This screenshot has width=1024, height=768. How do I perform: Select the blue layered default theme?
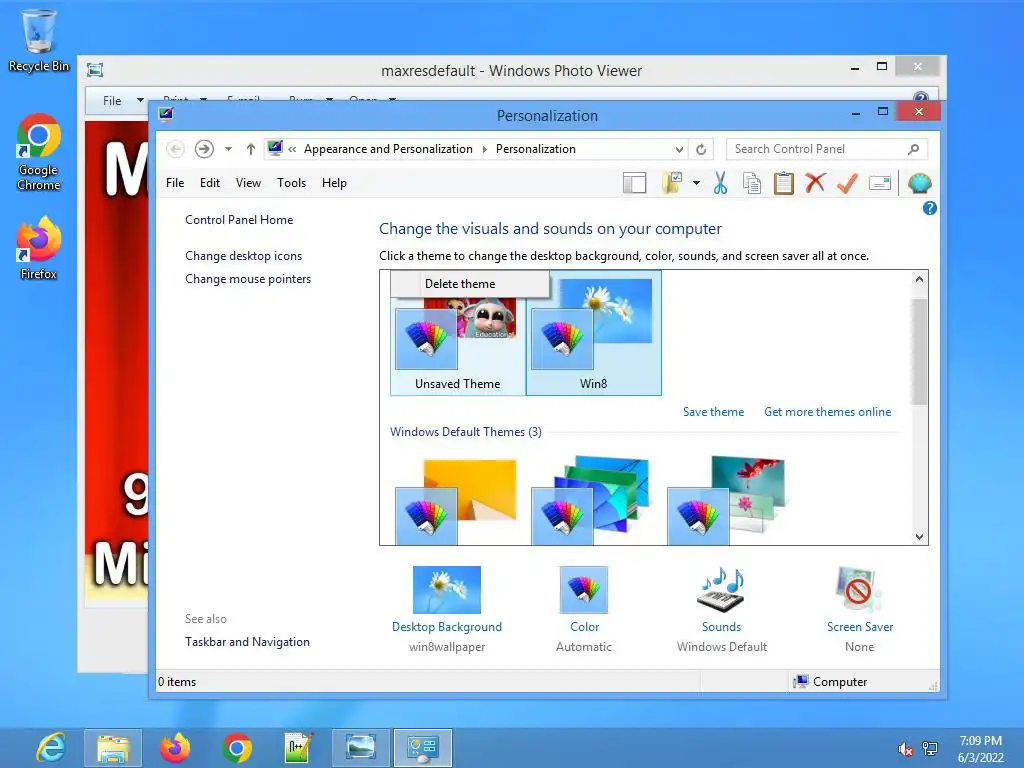590,501
